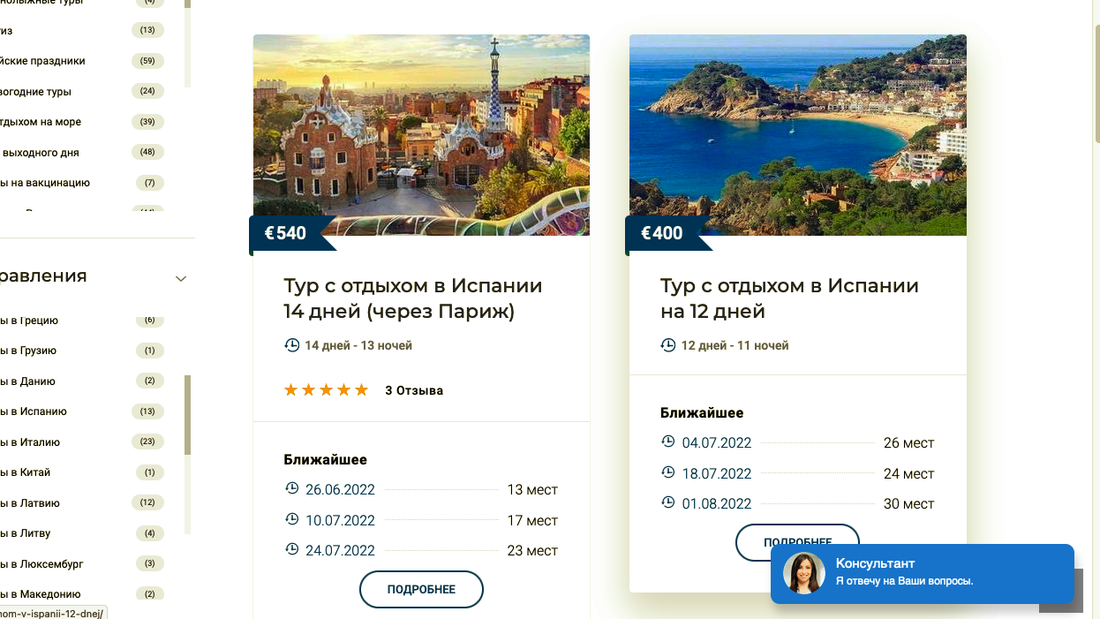Click the clock icon next to 26.06.2022

click(292, 489)
